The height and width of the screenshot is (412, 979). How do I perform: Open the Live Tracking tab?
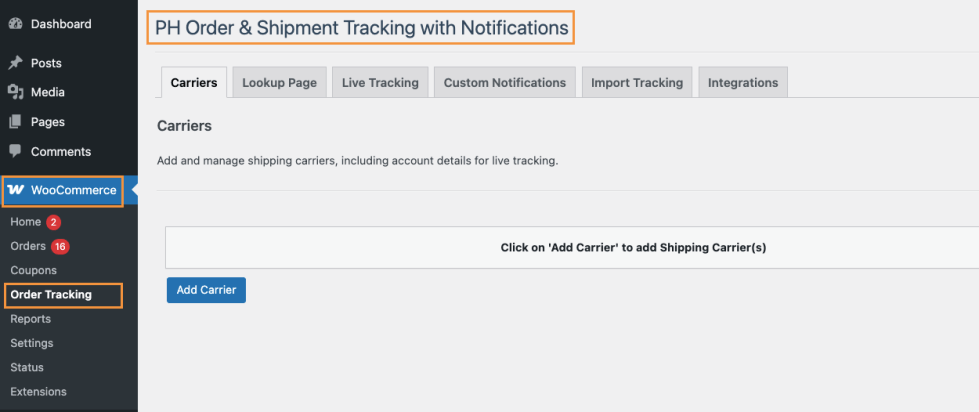[x=380, y=83]
